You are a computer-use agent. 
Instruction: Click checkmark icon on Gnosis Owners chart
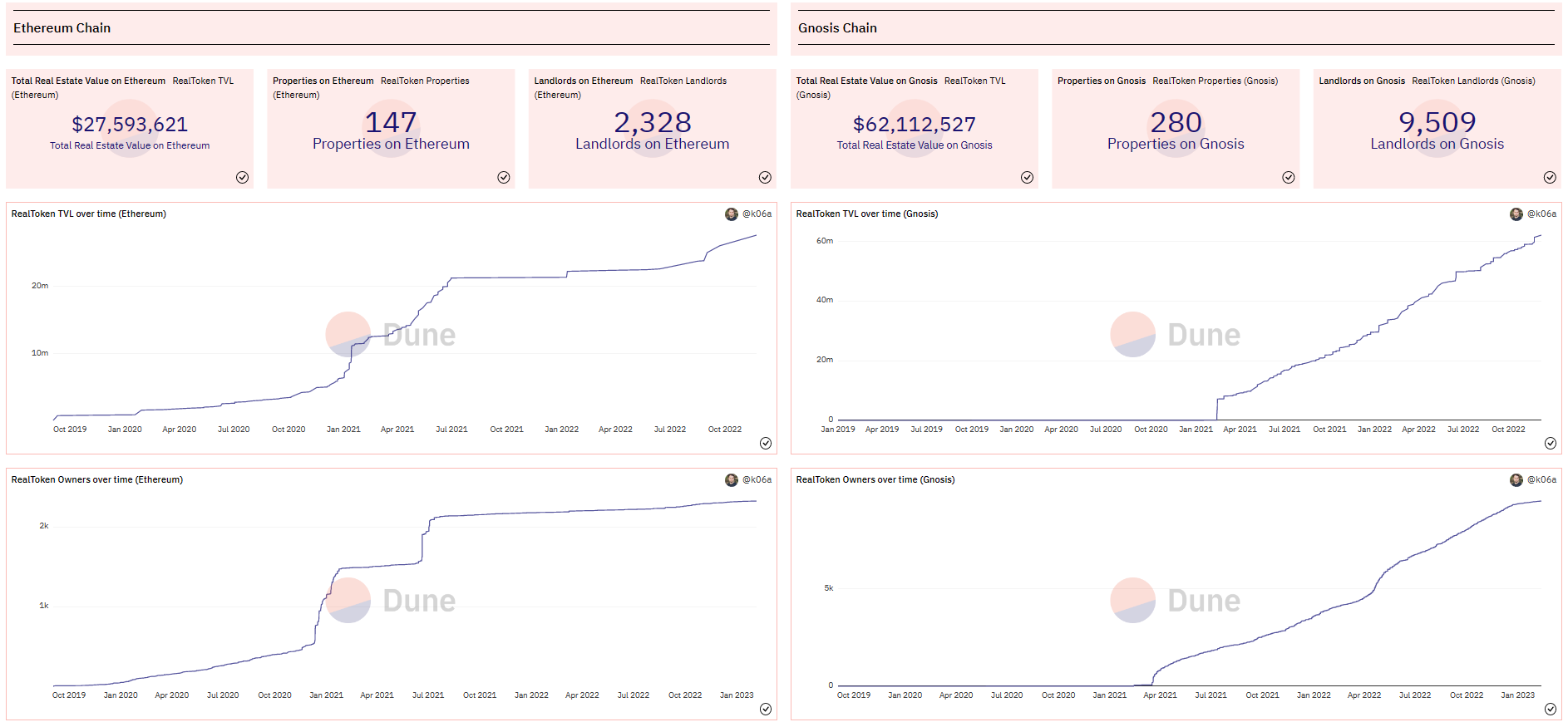[x=1550, y=709]
